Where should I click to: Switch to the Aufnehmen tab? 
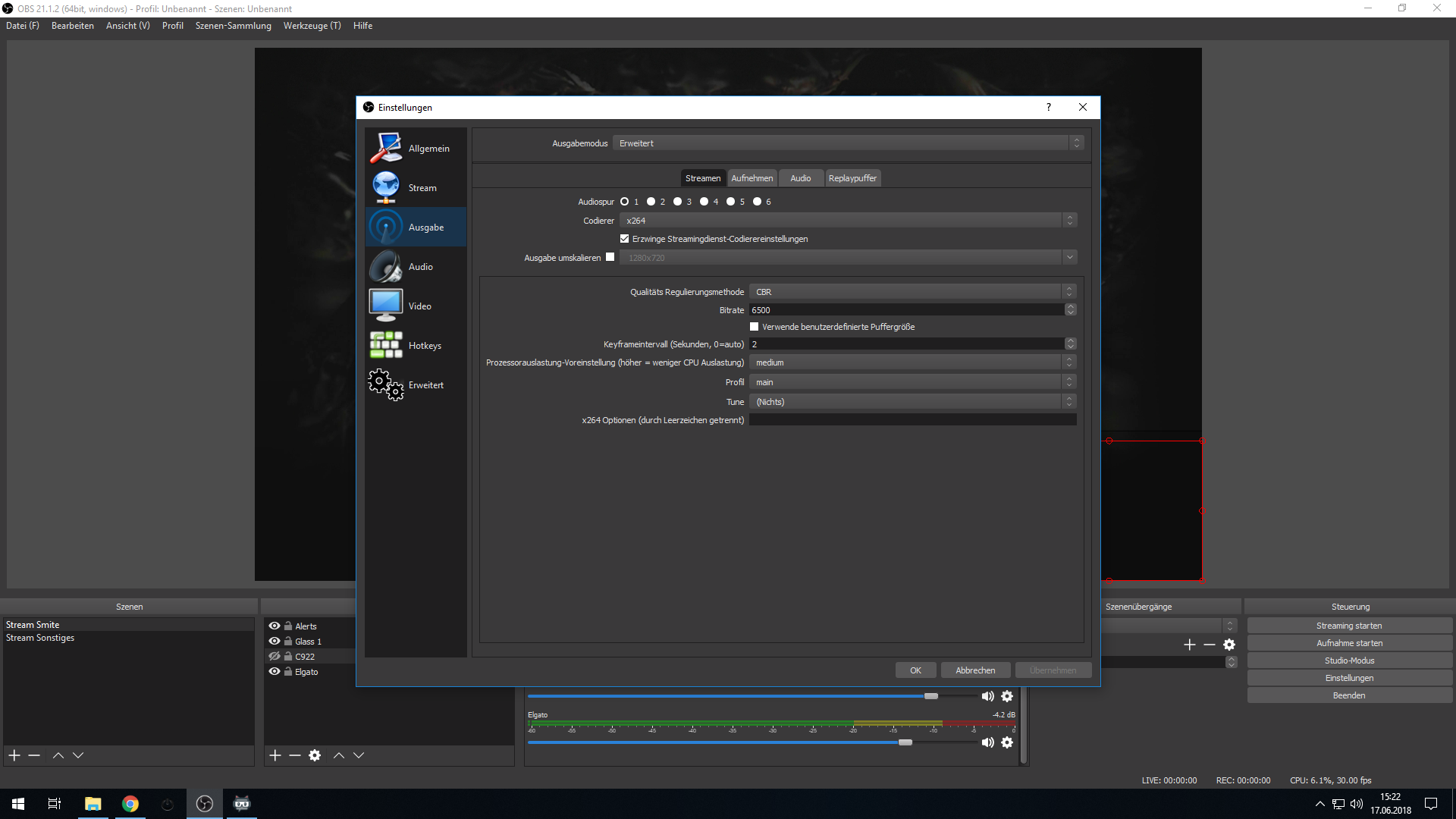(x=752, y=178)
